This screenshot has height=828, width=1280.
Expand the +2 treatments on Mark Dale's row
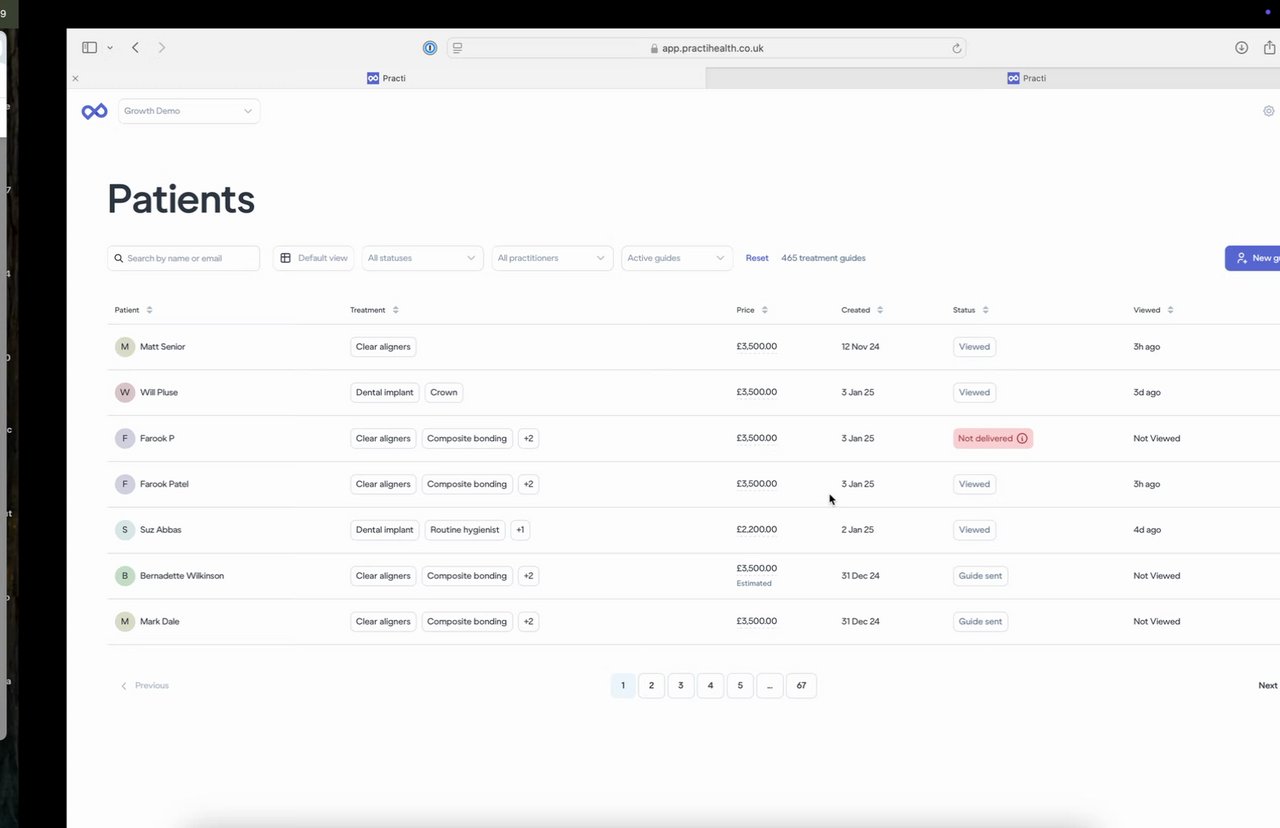click(x=529, y=621)
